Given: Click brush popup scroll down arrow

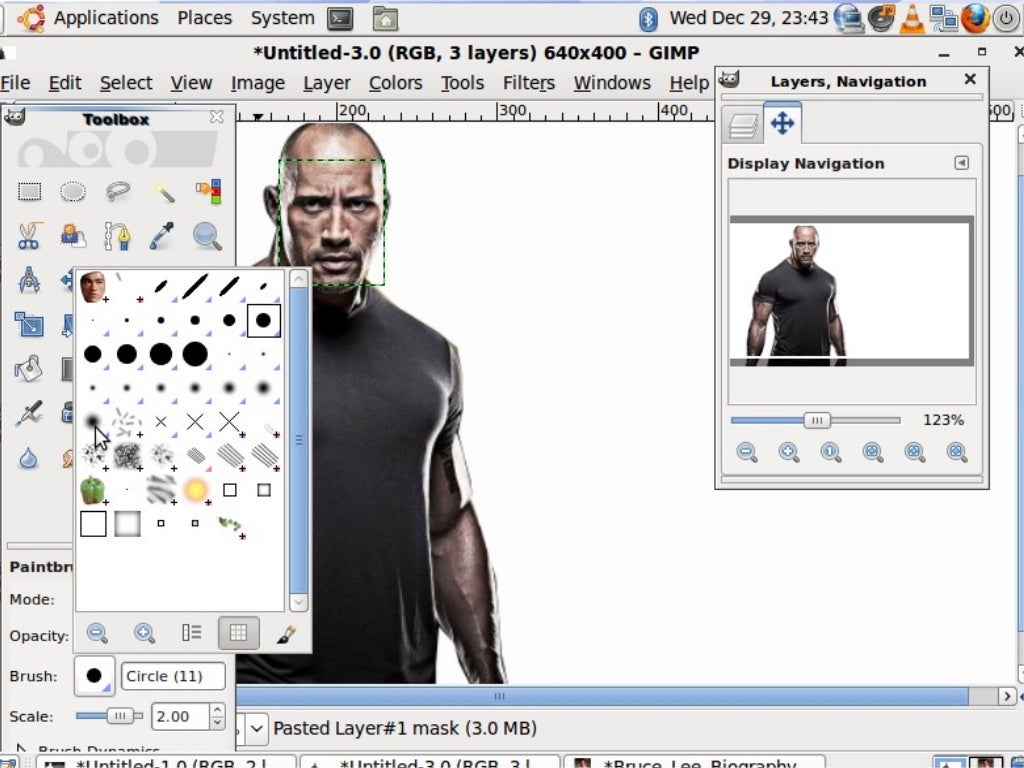Looking at the screenshot, I should [x=298, y=601].
